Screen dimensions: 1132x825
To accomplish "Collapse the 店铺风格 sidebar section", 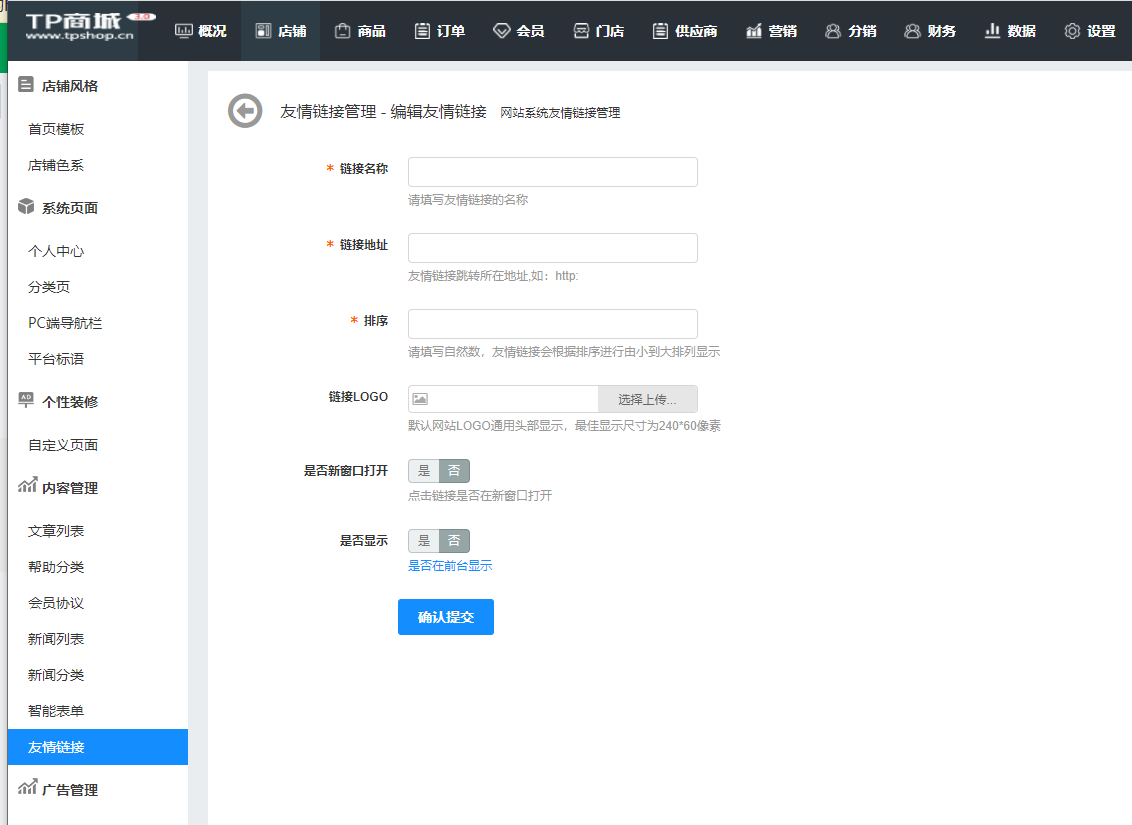I will (x=69, y=86).
